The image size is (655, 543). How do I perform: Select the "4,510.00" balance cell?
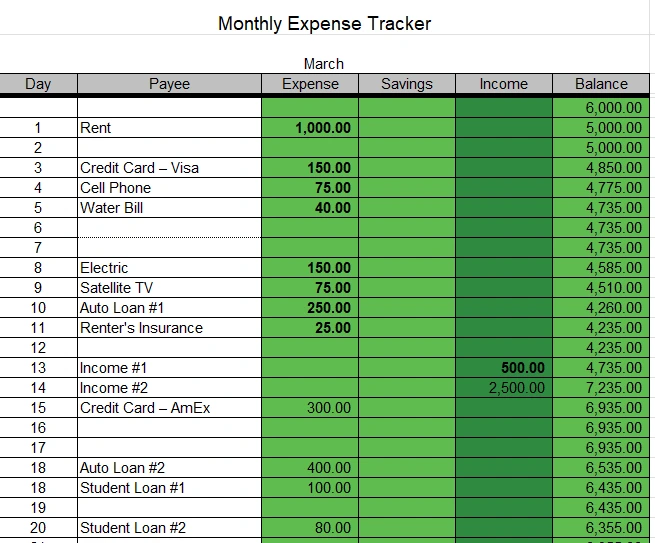pyautogui.click(x=601, y=288)
